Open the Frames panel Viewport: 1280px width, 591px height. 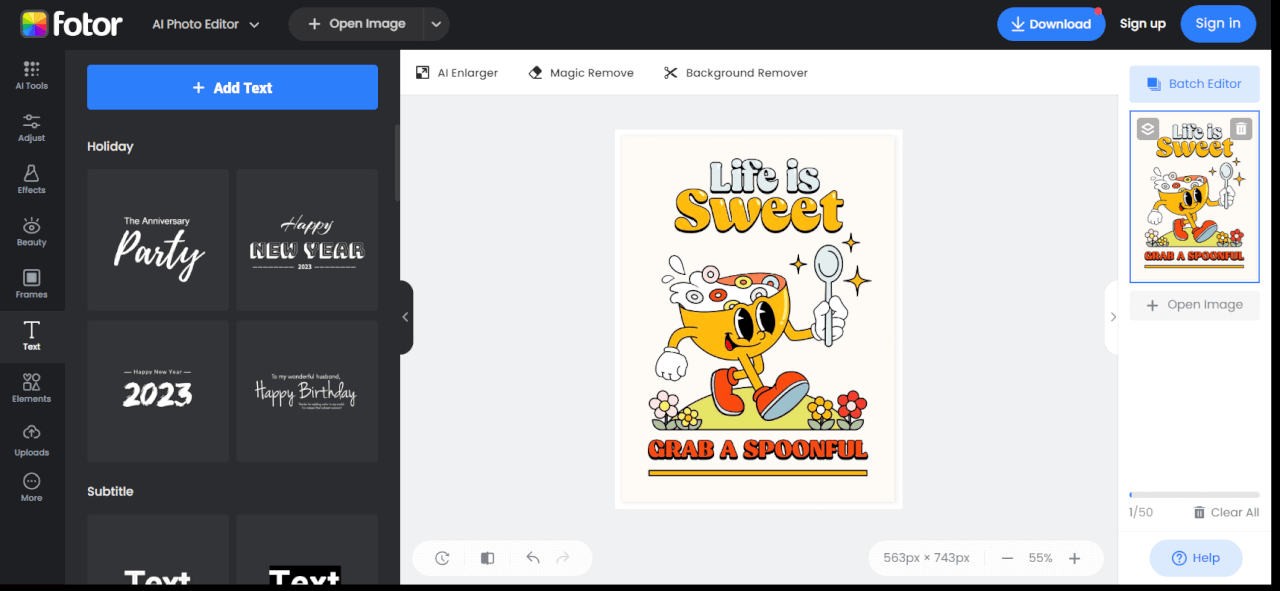[31, 283]
